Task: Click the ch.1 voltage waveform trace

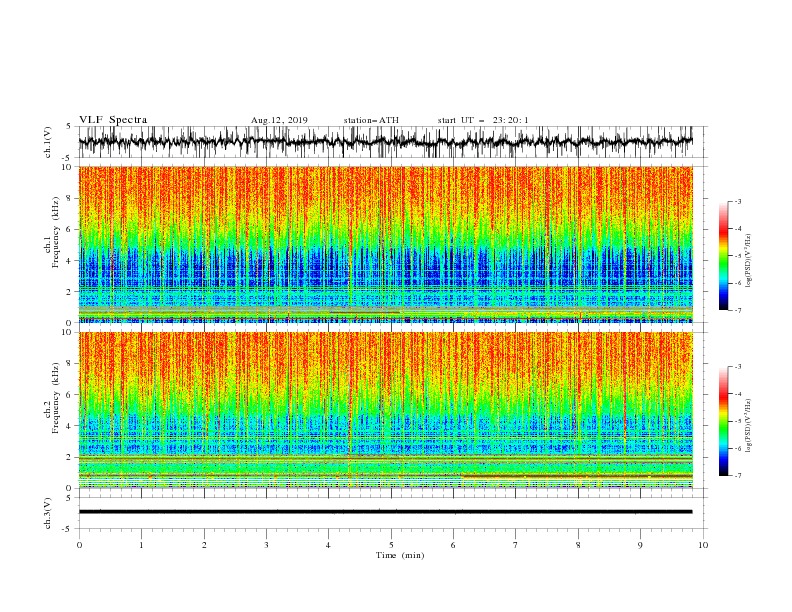Action: tap(385, 142)
